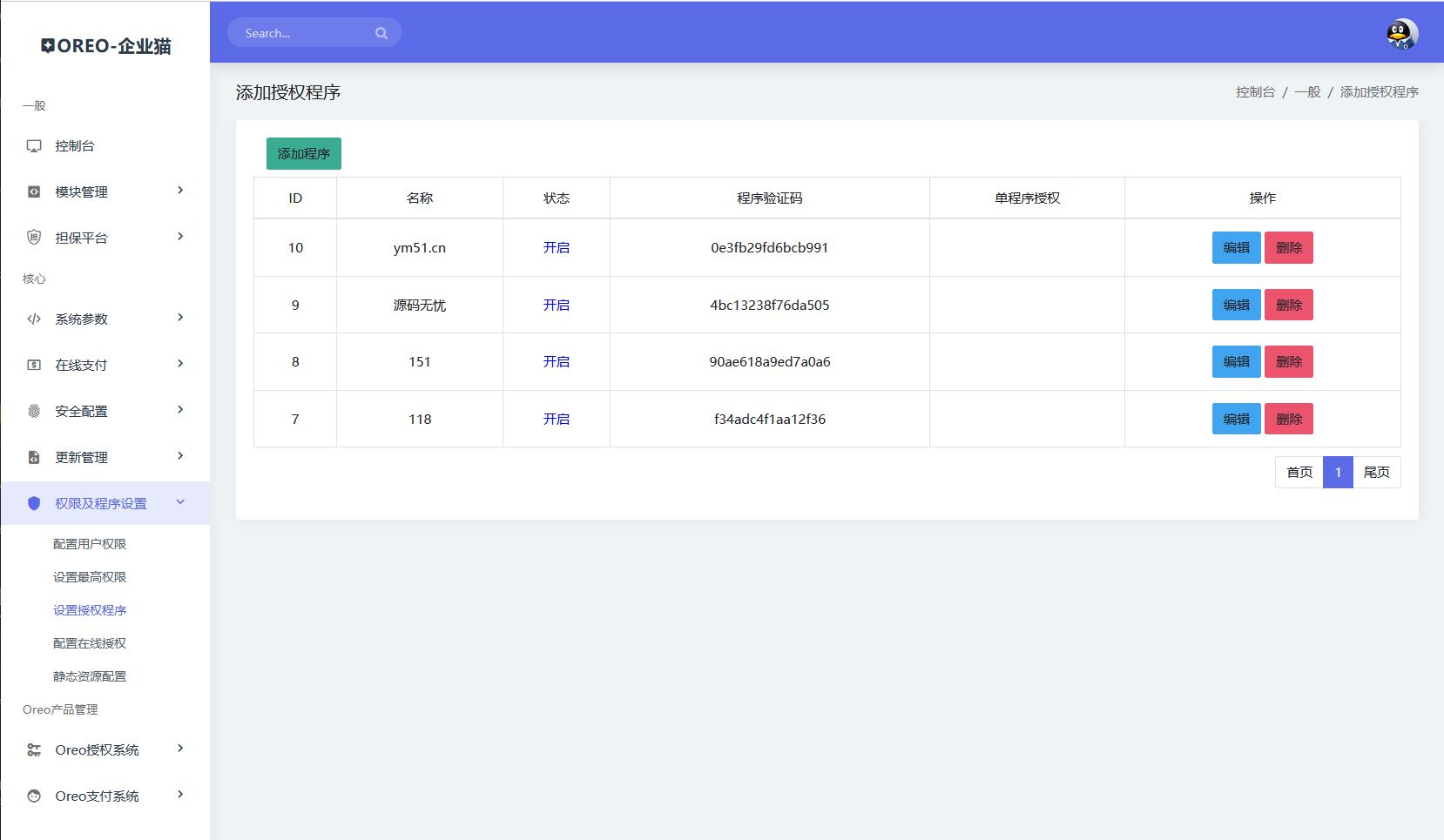1444x840 pixels.
Task: Click the OREO-企业猫 logo
Action: point(105,45)
